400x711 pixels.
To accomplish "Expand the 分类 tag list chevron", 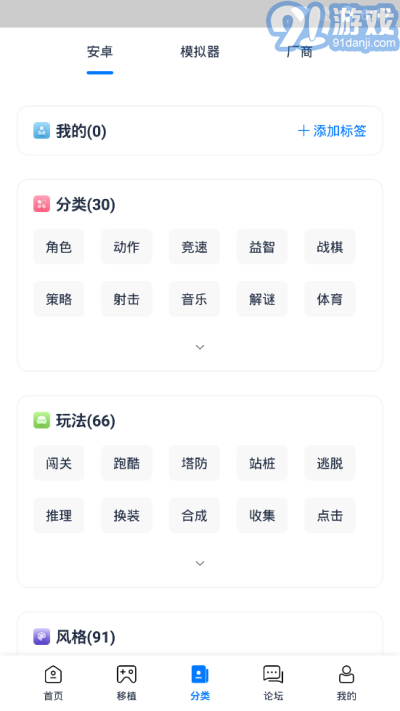I will [x=200, y=347].
